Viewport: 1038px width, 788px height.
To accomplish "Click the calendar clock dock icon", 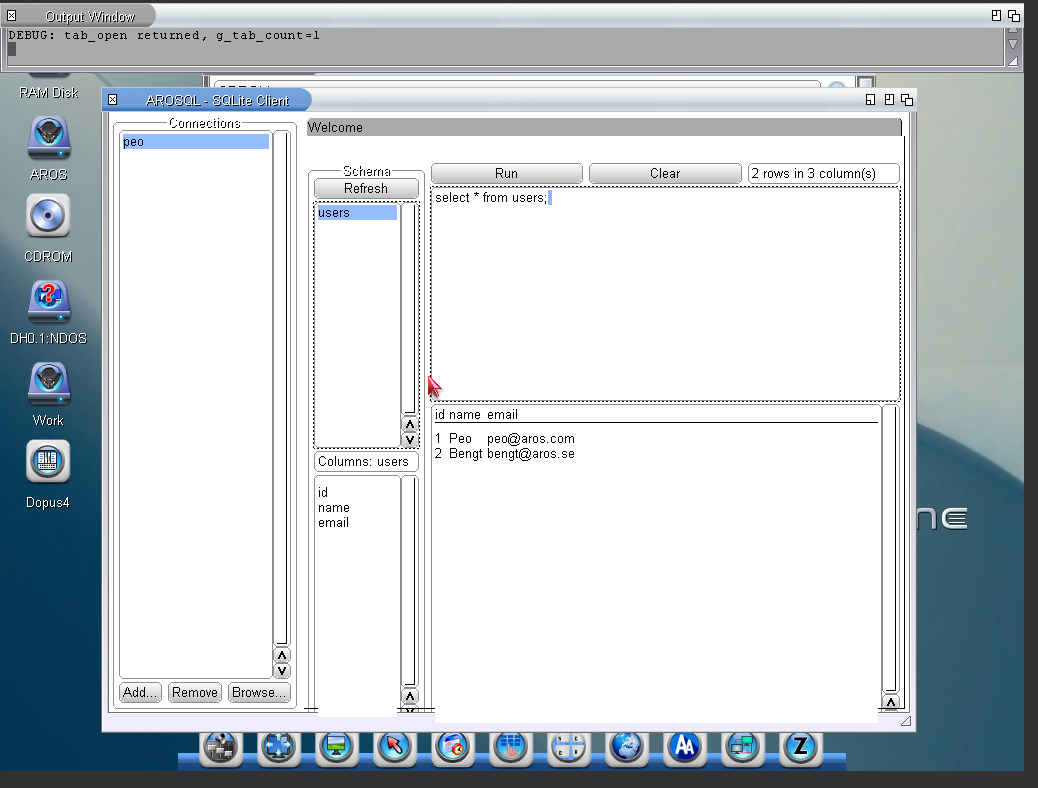I will click(453, 748).
